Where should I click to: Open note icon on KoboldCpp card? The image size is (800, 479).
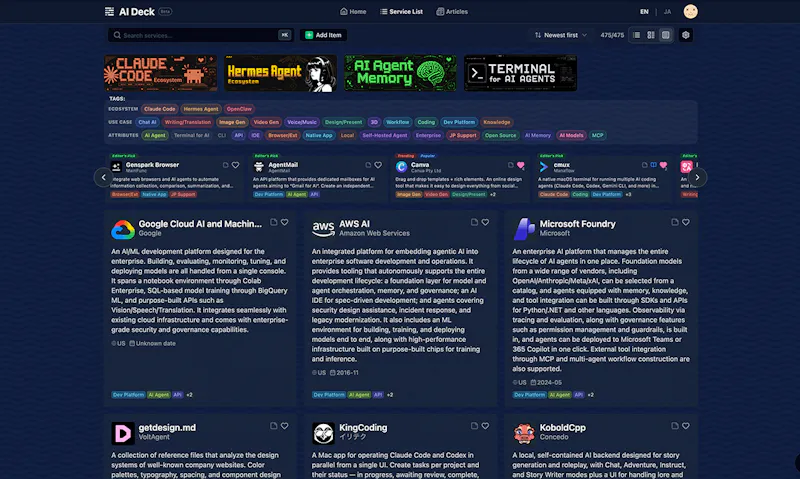coord(675,425)
